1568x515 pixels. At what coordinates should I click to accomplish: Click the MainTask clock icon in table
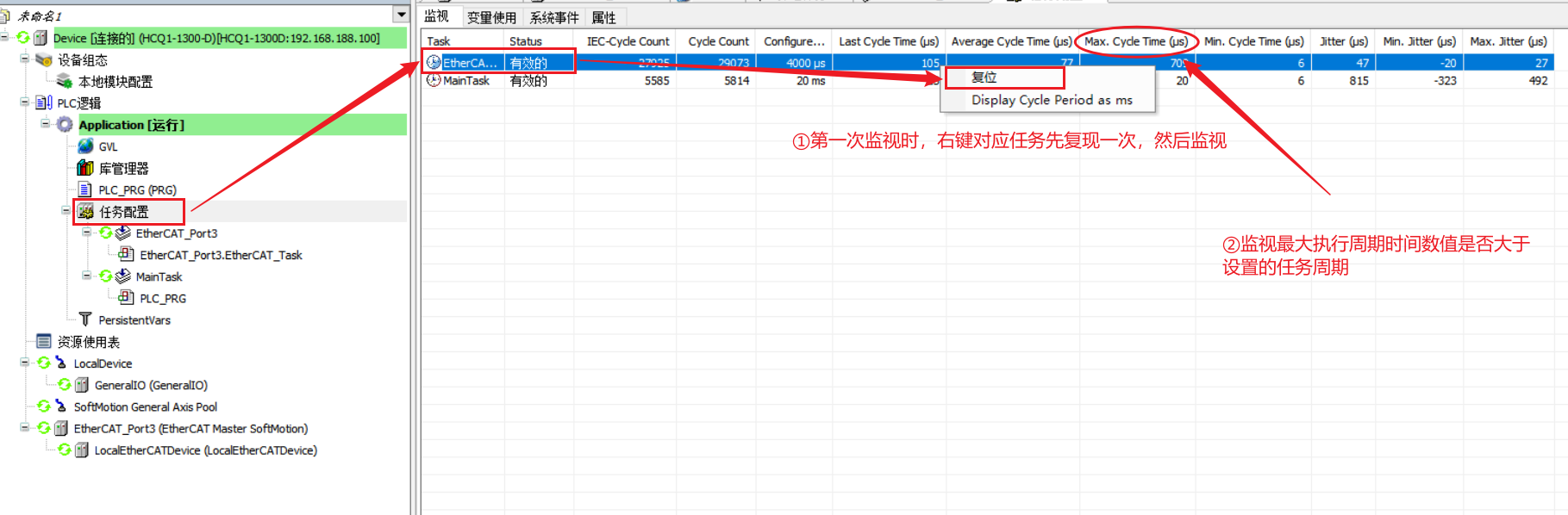coord(434,80)
